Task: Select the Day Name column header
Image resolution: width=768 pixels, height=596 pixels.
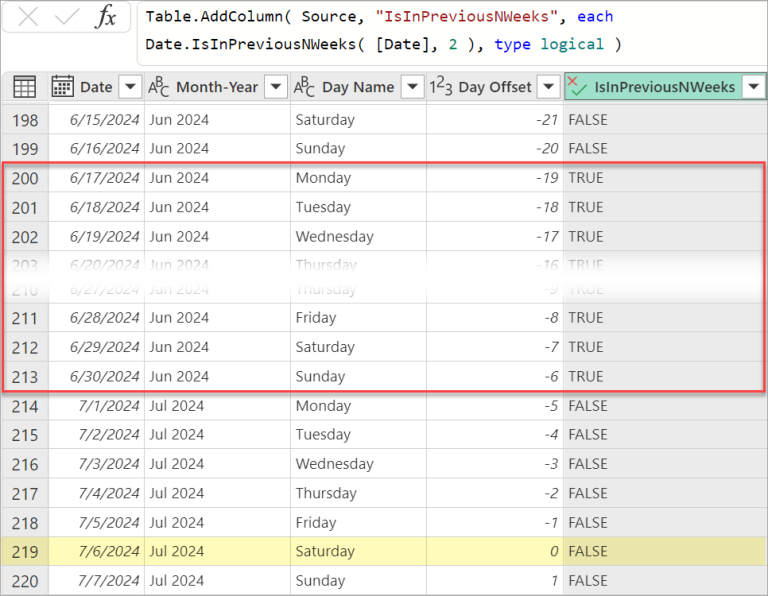Action: (x=357, y=87)
